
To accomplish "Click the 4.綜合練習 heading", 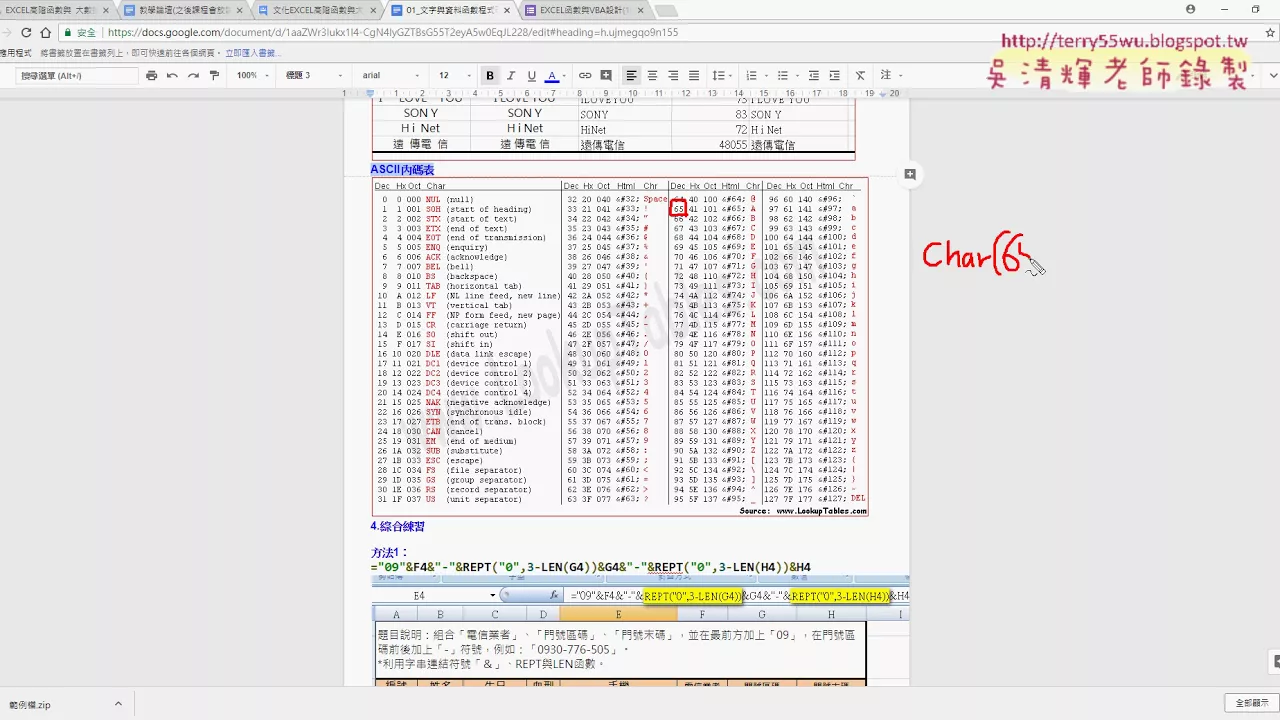I will 397,526.
